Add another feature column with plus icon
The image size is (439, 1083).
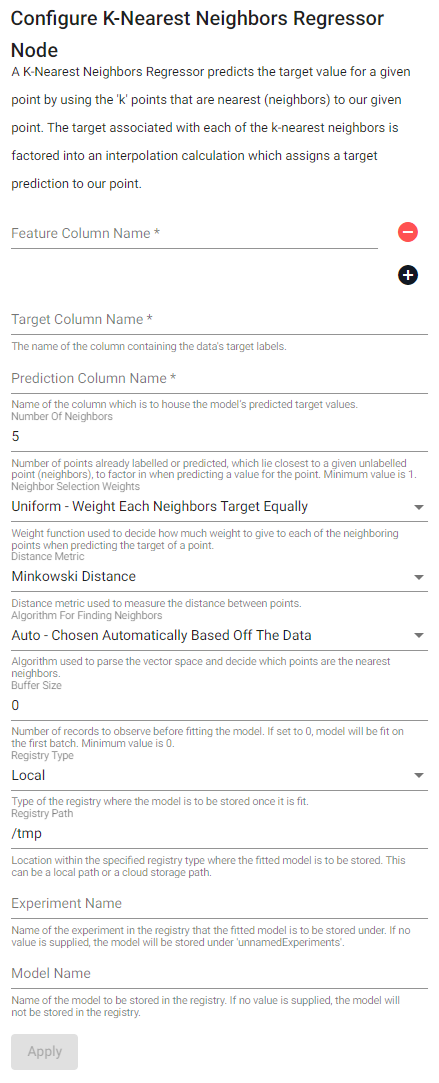408,275
